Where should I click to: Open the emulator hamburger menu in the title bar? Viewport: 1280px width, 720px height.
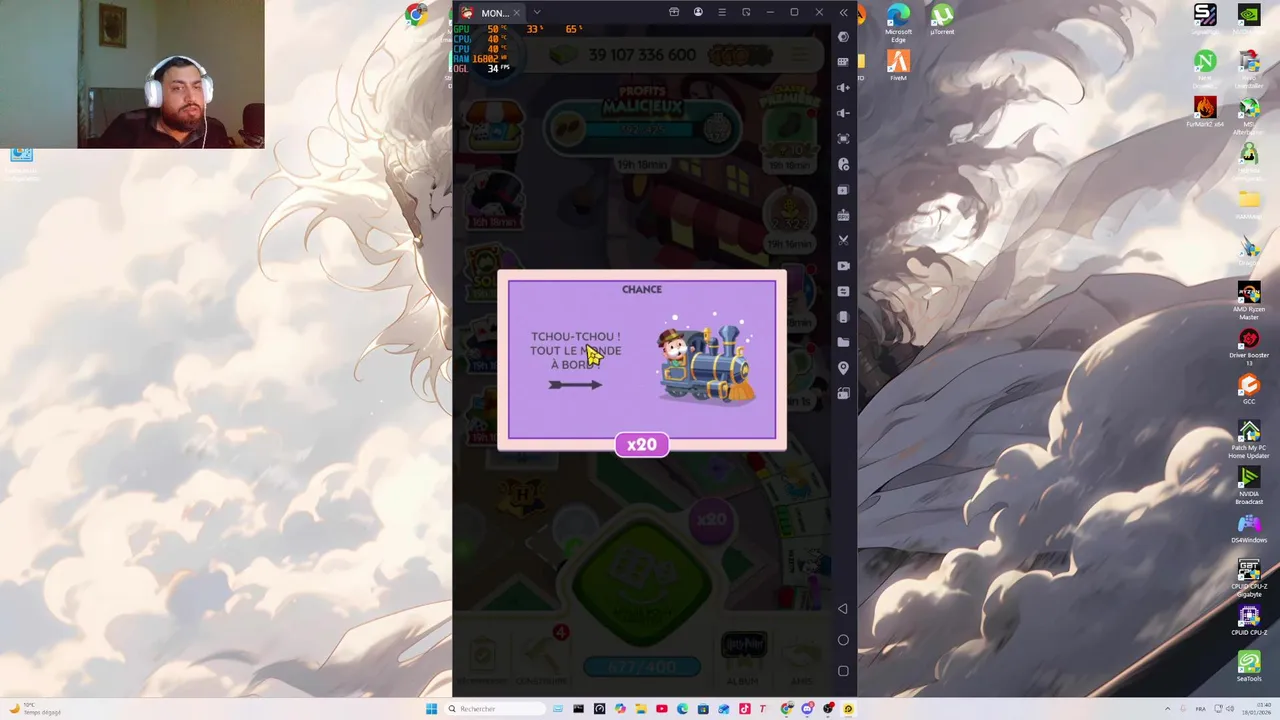[722, 12]
